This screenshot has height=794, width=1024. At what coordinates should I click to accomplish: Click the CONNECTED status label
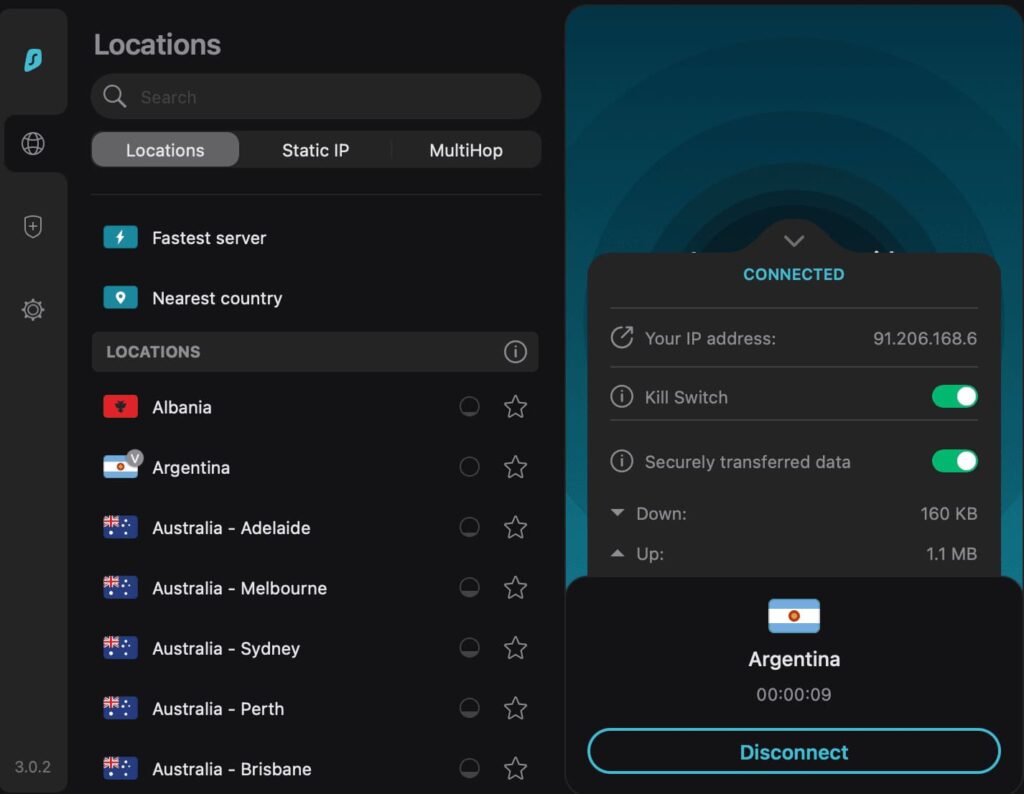(794, 274)
